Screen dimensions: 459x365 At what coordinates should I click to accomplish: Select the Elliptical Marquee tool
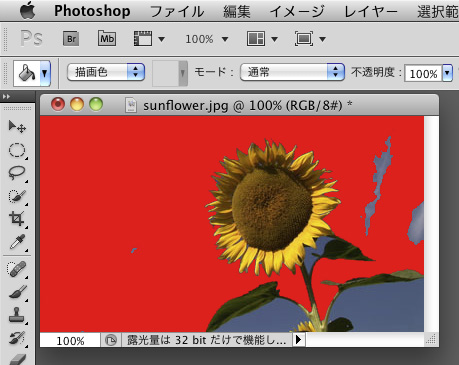coord(17,150)
